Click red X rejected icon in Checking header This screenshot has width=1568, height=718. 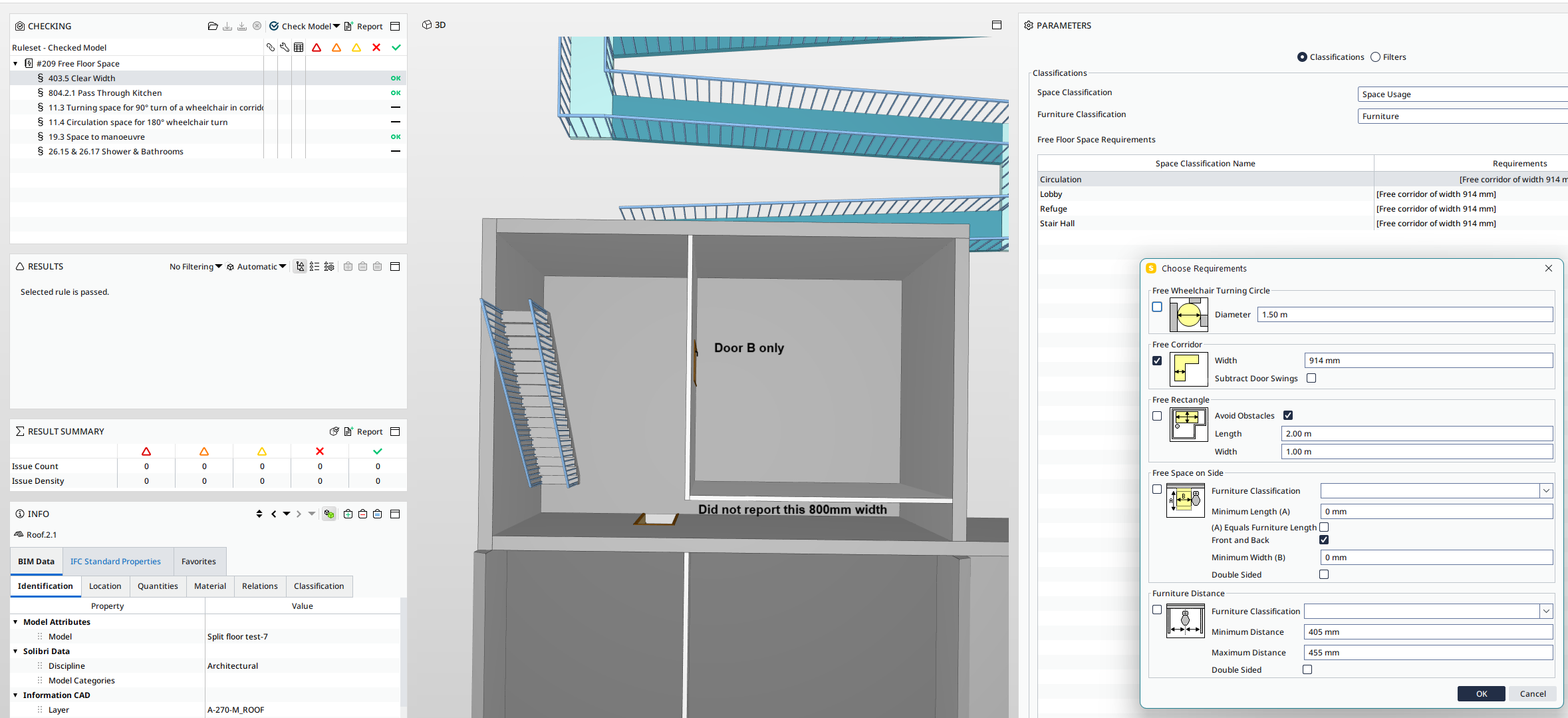pyautogui.click(x=376, y=47)
